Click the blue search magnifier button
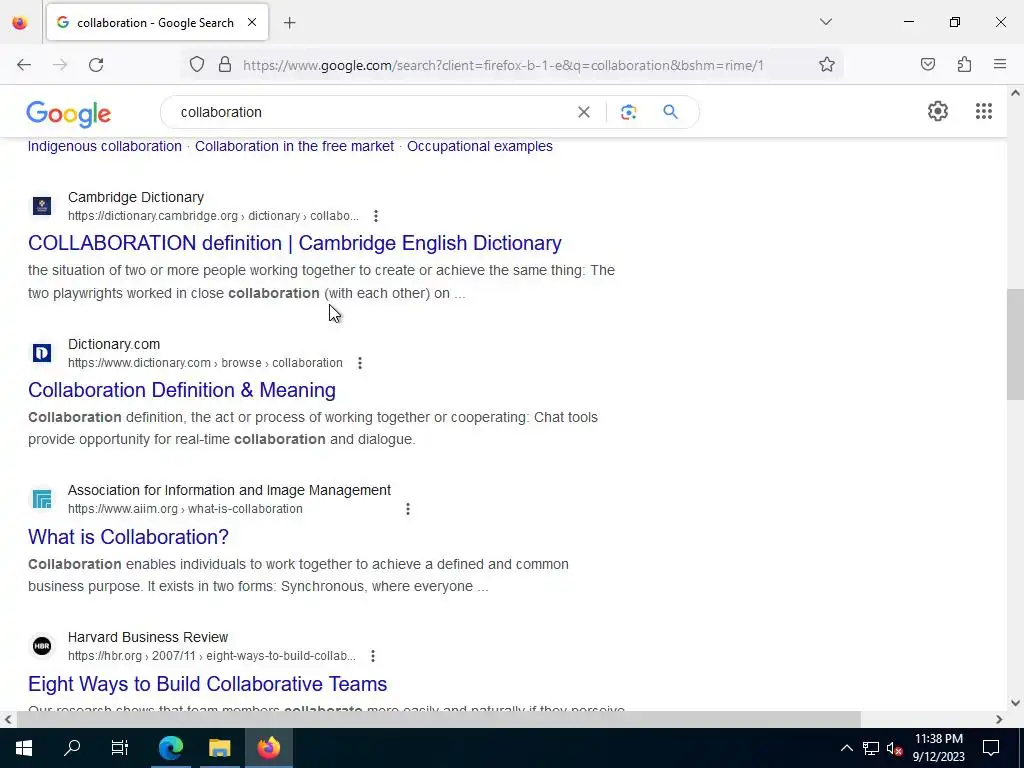 pos(670,112)
